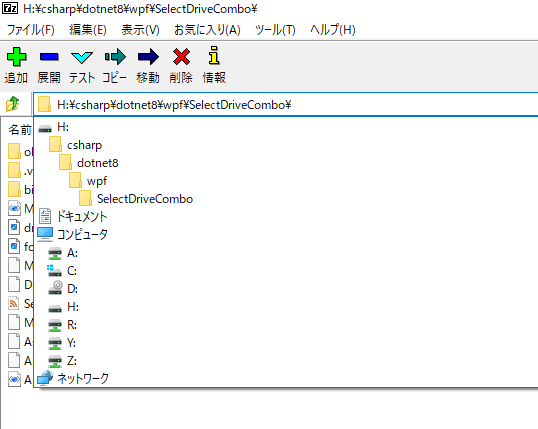Open the ツール(T) menu
The height and width of the screenshot is (429, 538).
(x=275, y=30)
